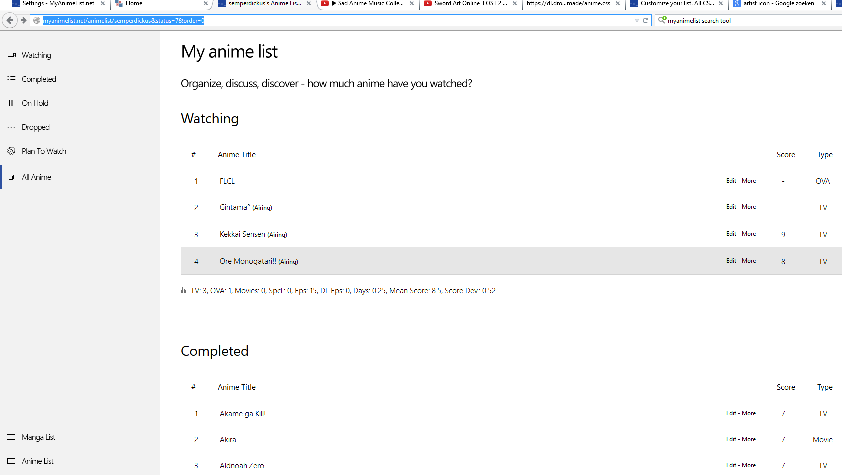Switch to the Home browser tab

pyautogui.click(x=161, y=4)
